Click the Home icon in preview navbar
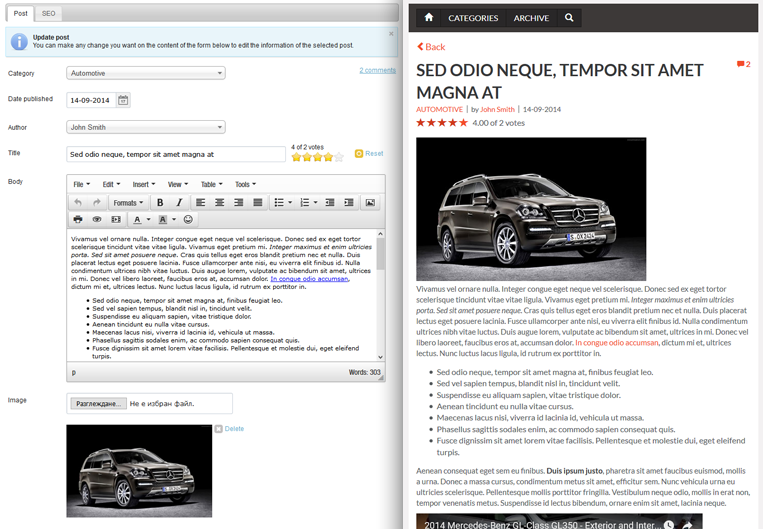This screenshot has width=763, height=529. pyautogui.click(x=429, y=18)
